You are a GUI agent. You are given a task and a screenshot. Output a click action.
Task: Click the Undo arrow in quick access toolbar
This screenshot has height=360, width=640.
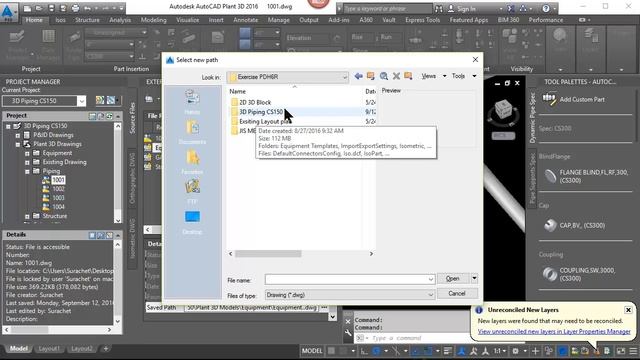[87, 8]
